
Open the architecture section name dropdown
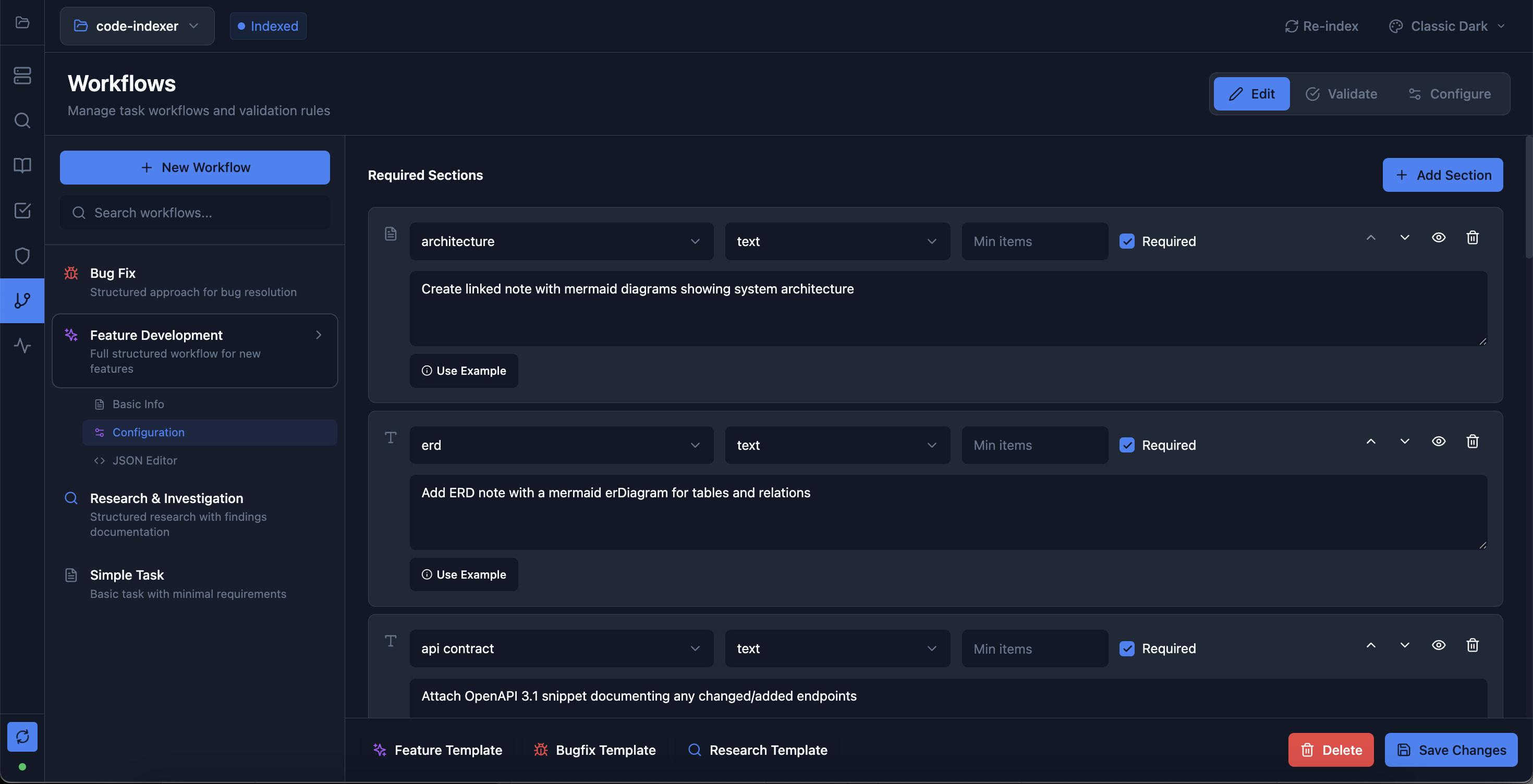561,241
